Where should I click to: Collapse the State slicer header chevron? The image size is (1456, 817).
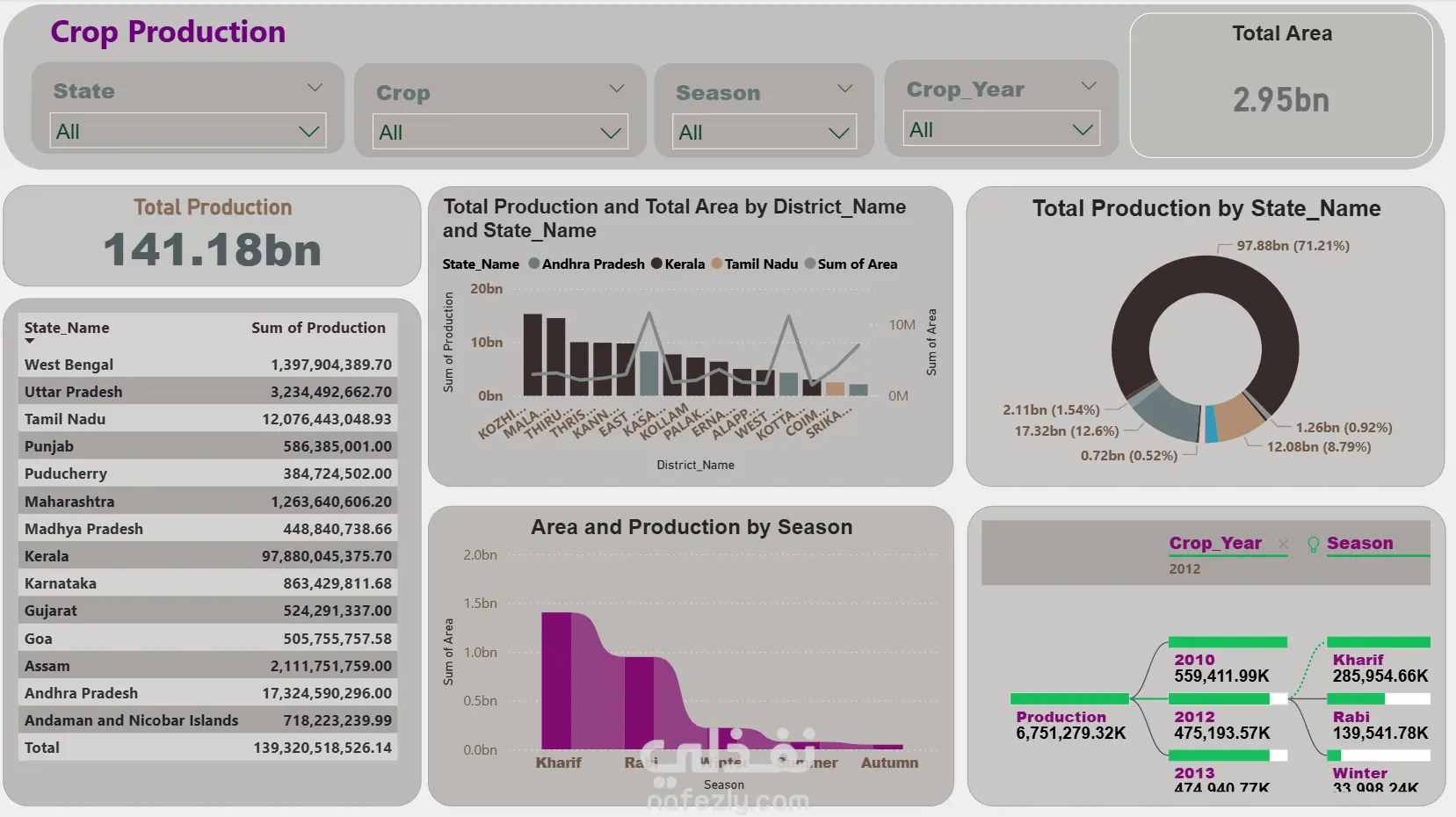pos(315,88)
